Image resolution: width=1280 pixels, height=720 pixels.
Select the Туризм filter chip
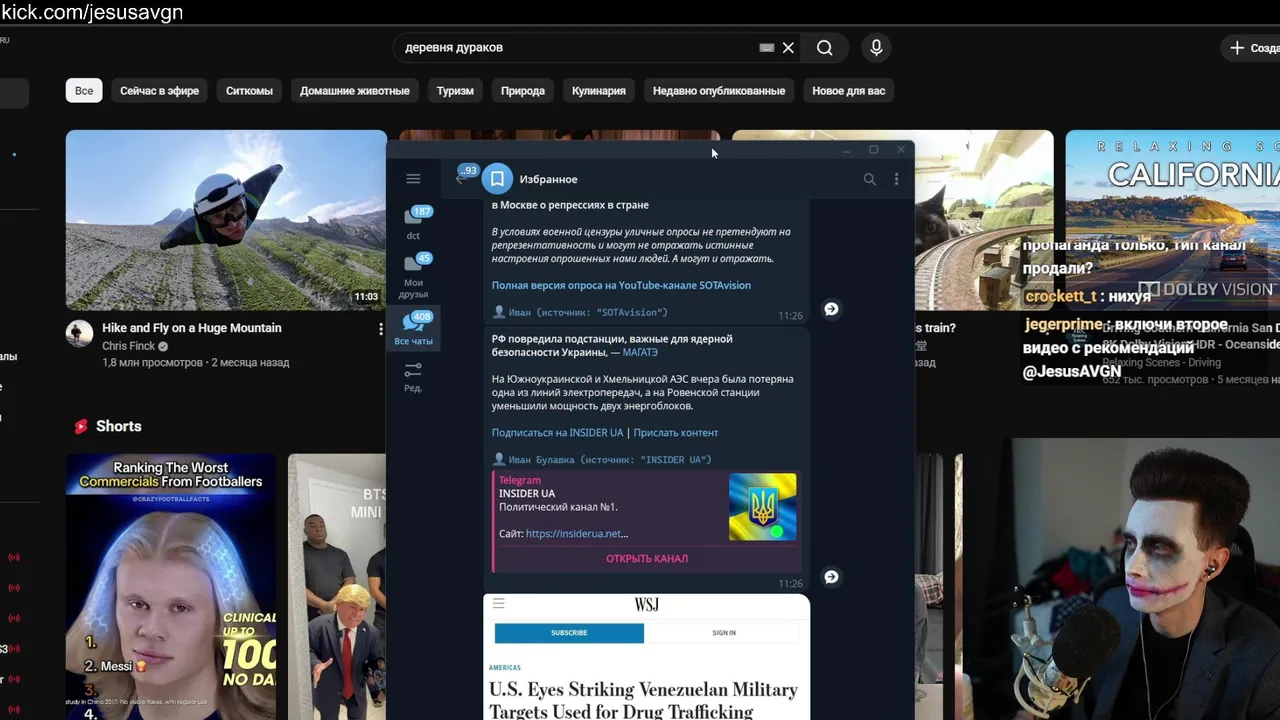click(455, 91)
